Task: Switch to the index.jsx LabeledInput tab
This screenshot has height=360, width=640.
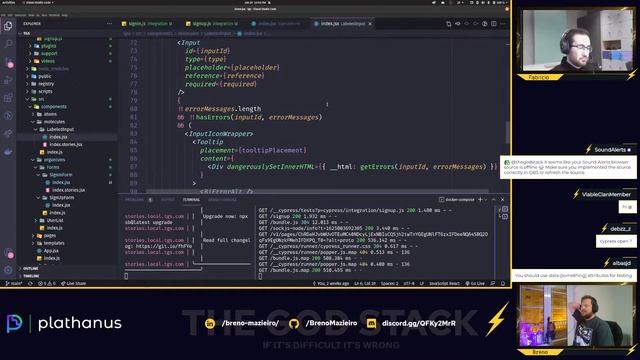Action: click(x=343, y=24)
